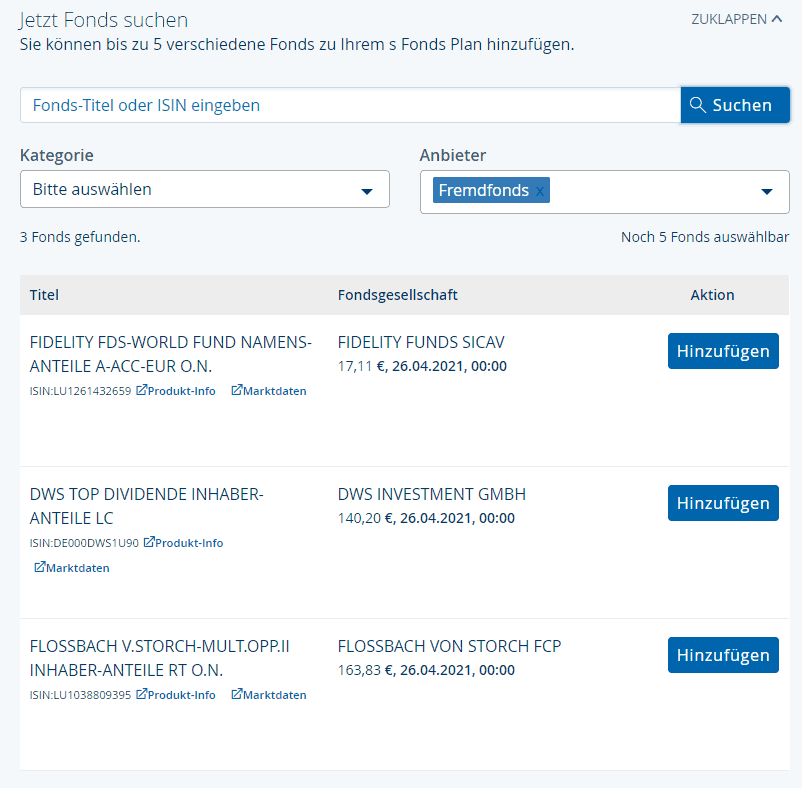Open Produkt-Info link for Flossbach fund
The image size is (802, 788).
coord(175,695)
